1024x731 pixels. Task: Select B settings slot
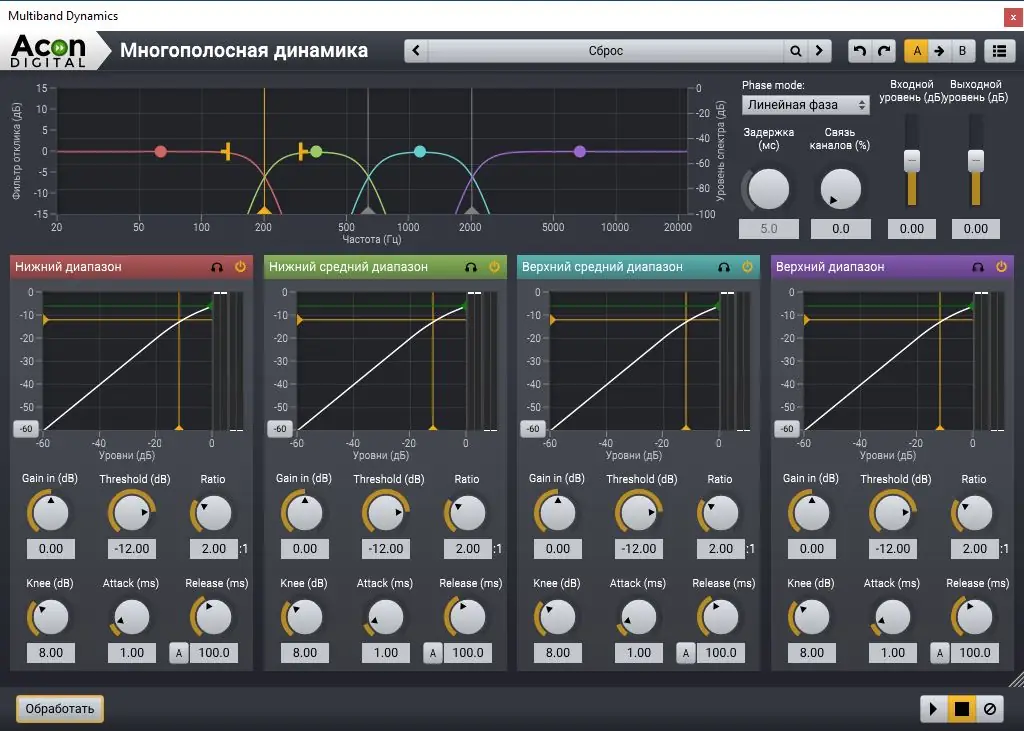click(962, 51)
